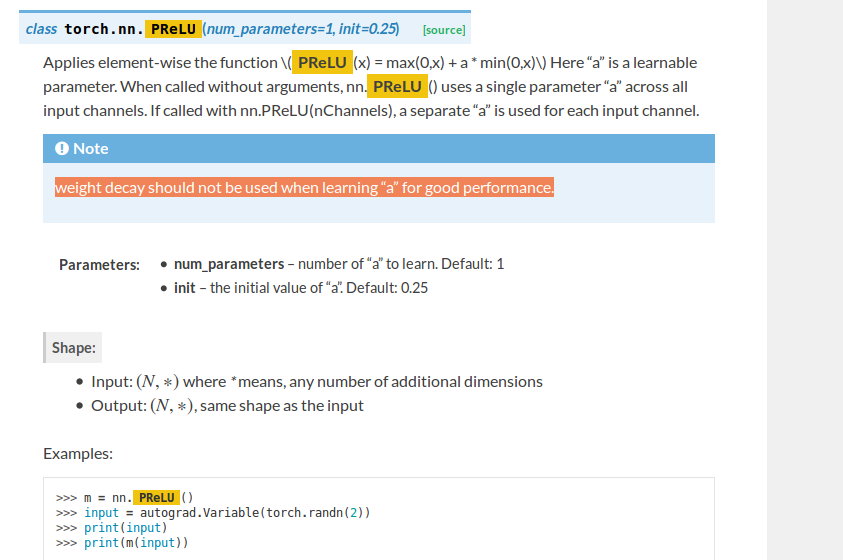The height and width of the screenshot is (560, 843).
Task: Click the exclamation icon in the Note header
Action: [x=62, y=148]
